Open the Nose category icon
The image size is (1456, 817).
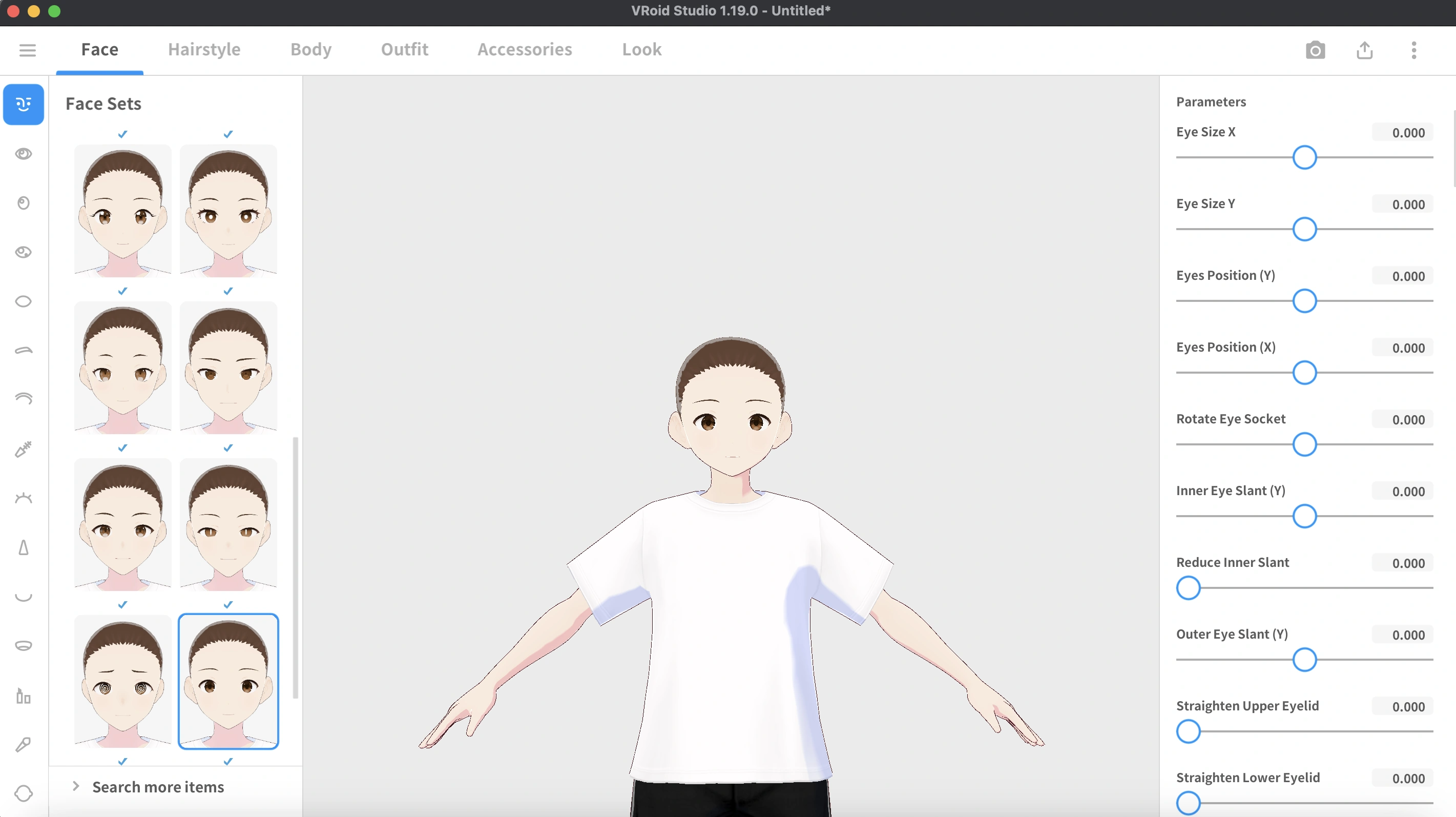point(23,547)
